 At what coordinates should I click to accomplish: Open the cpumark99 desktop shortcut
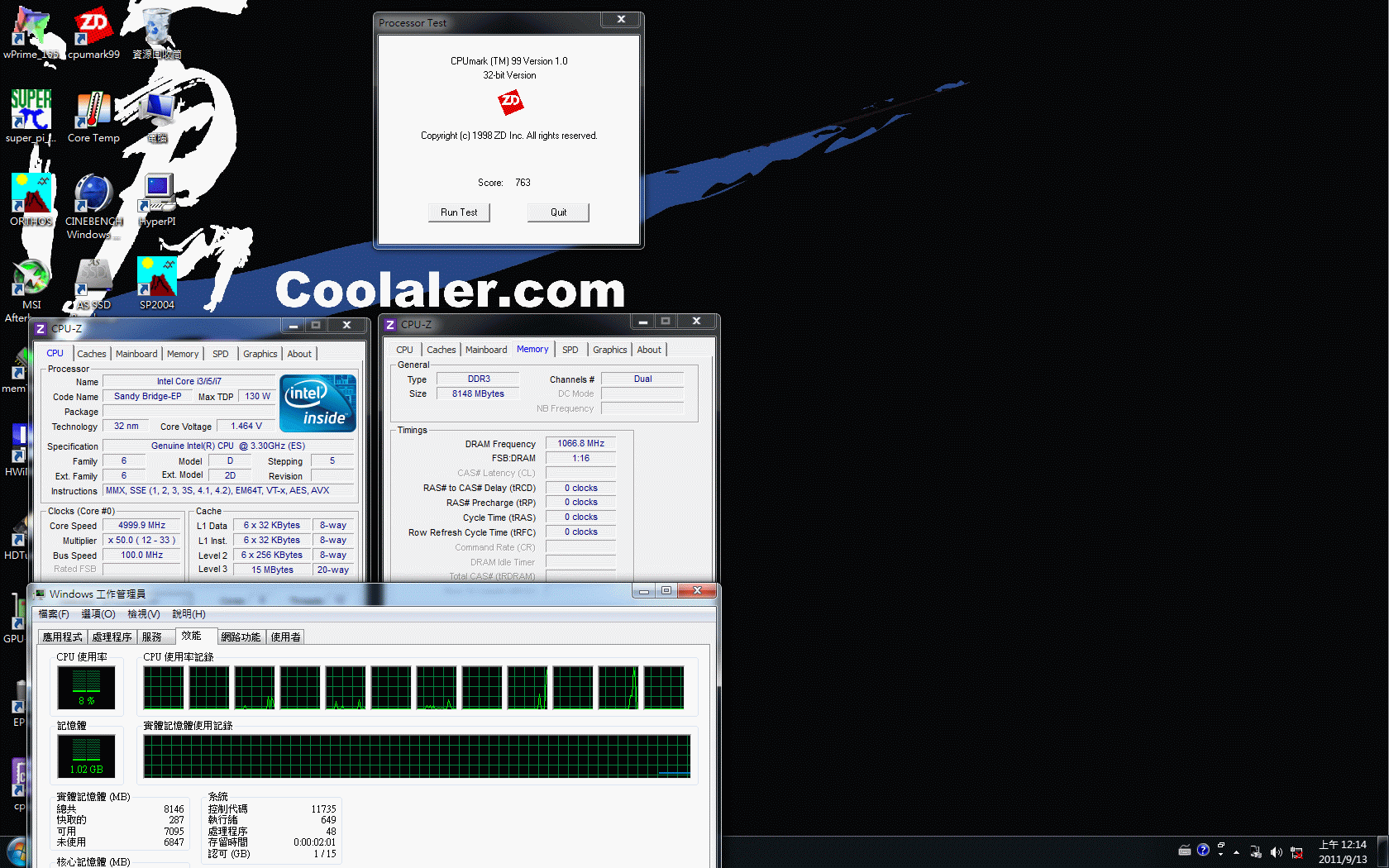point(93,33)
